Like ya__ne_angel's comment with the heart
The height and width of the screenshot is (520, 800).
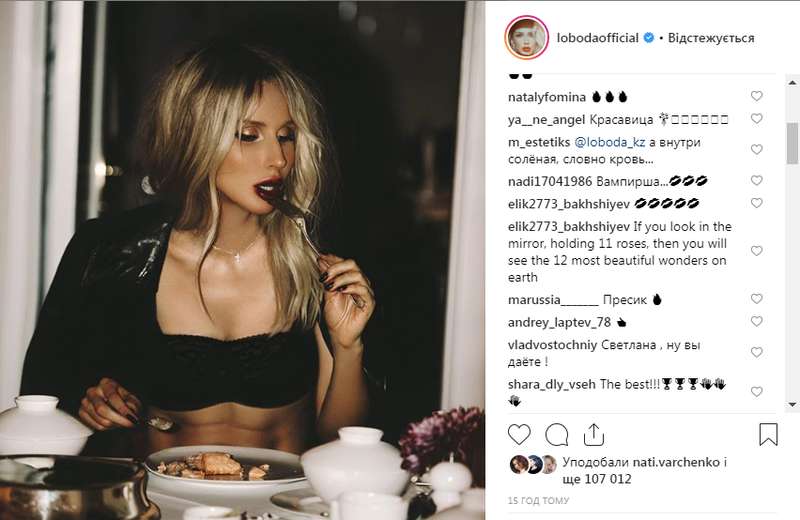pyautogui.click(x=757, y=118)
